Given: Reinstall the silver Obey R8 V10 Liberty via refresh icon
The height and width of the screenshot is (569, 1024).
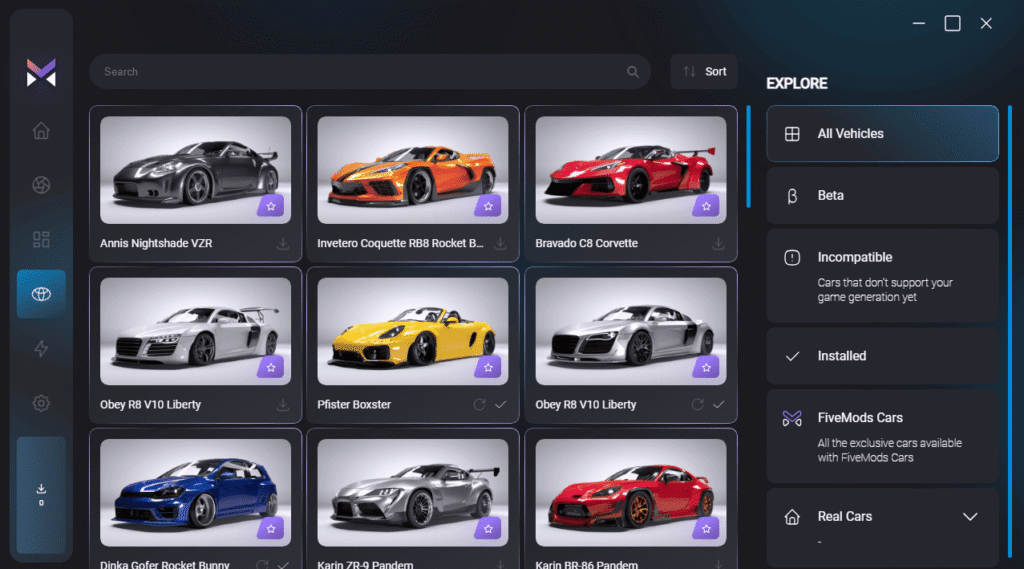Looking at the screenshot, I should [x=697, y=405].
